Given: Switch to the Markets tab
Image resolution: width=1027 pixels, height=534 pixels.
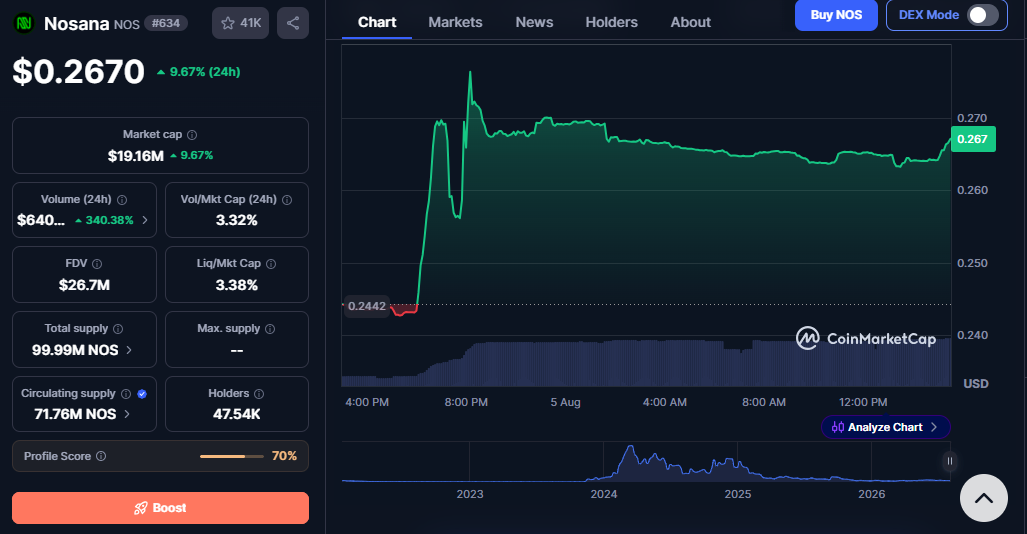Looking at the screenshot, I should [x=455, y=22].
